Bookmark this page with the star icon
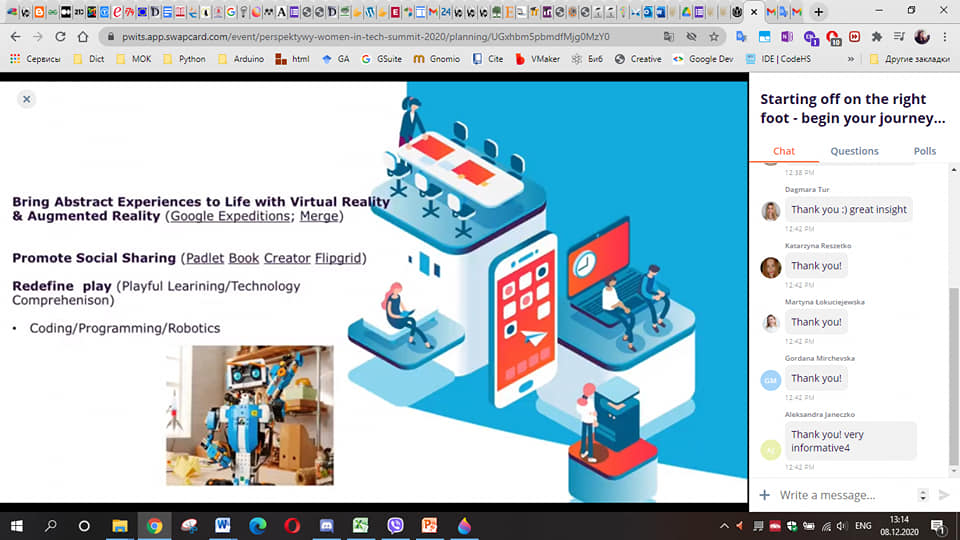Image resolution: width=960 pixels, height=540 pixels. (714, 36)
